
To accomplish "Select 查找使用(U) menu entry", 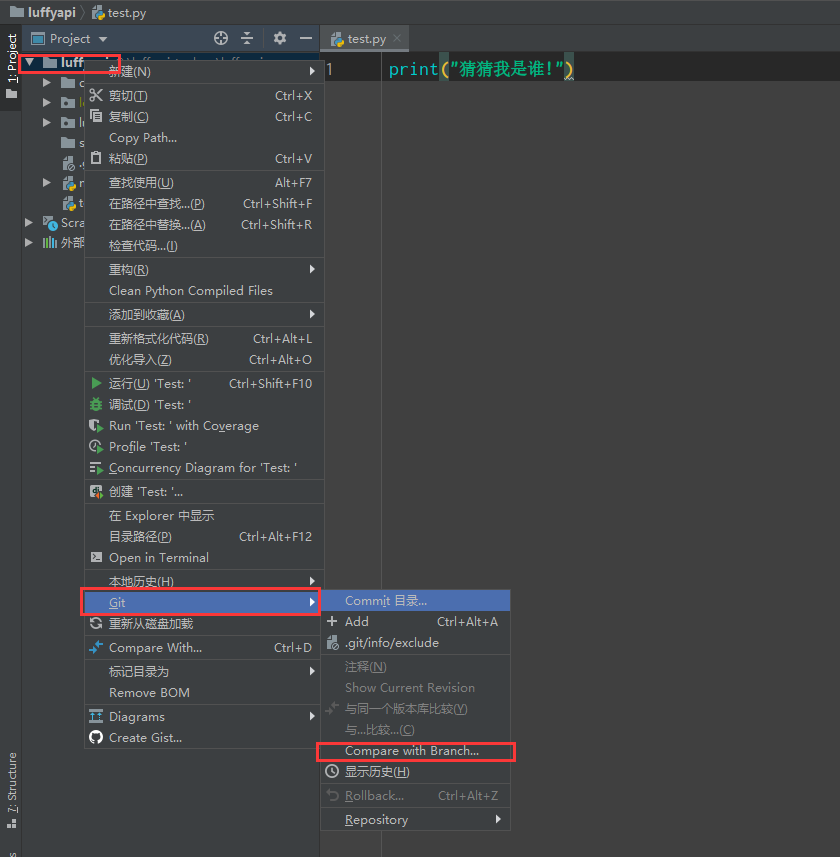I will coord(204,183).
